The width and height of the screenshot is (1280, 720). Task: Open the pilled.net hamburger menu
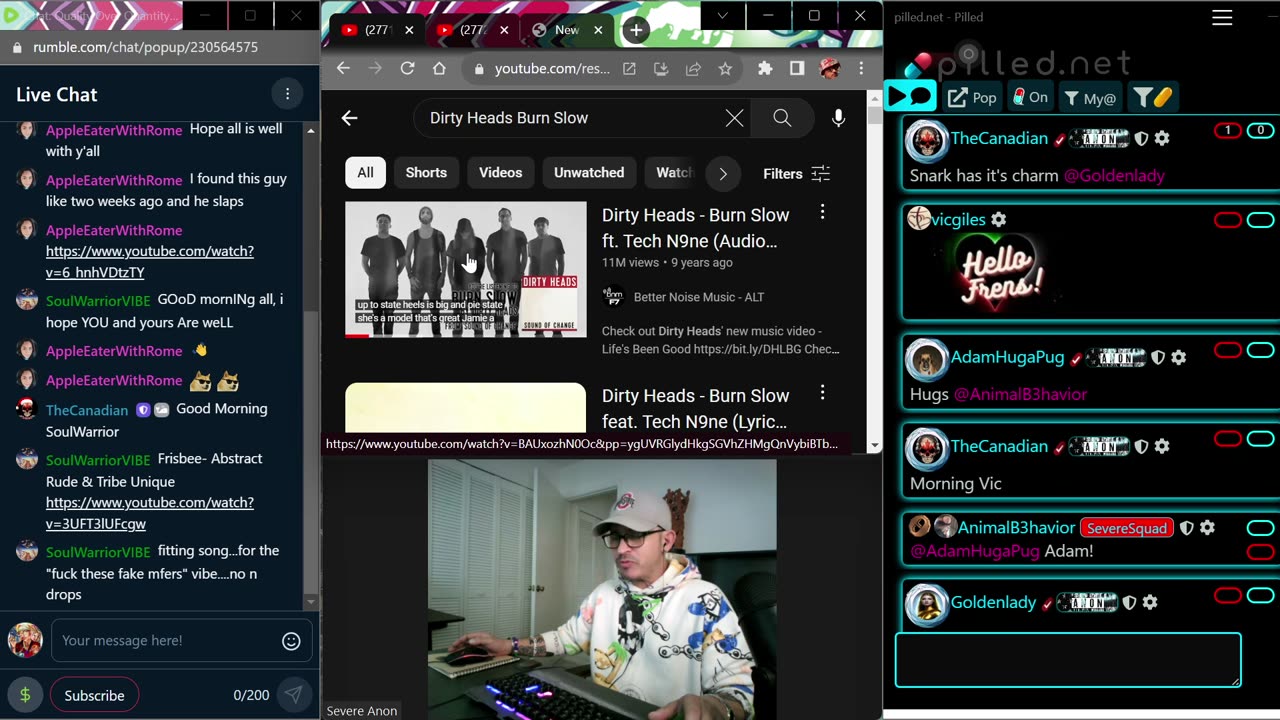tap(1222, 17)
